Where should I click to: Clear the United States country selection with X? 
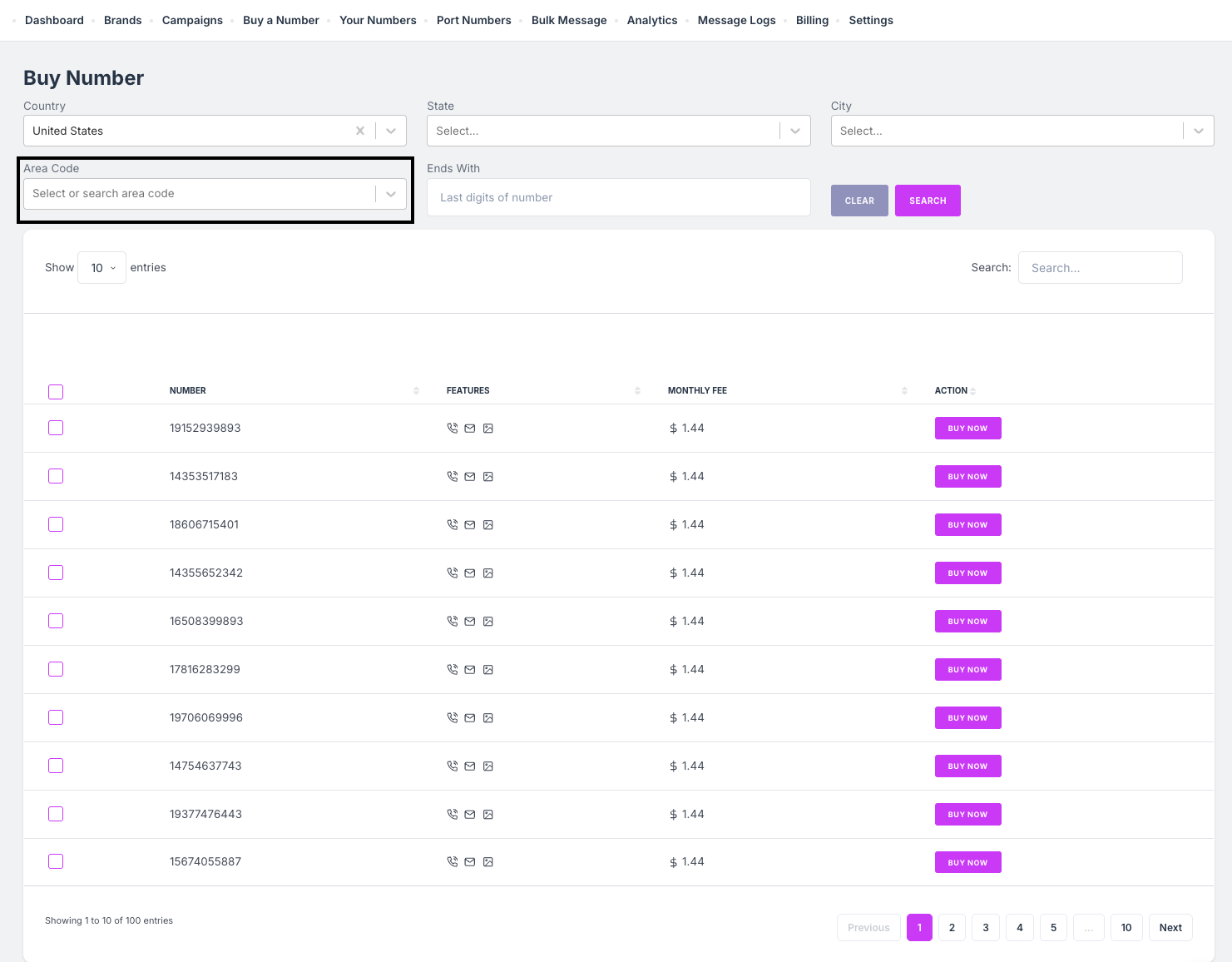coord(360,131)
